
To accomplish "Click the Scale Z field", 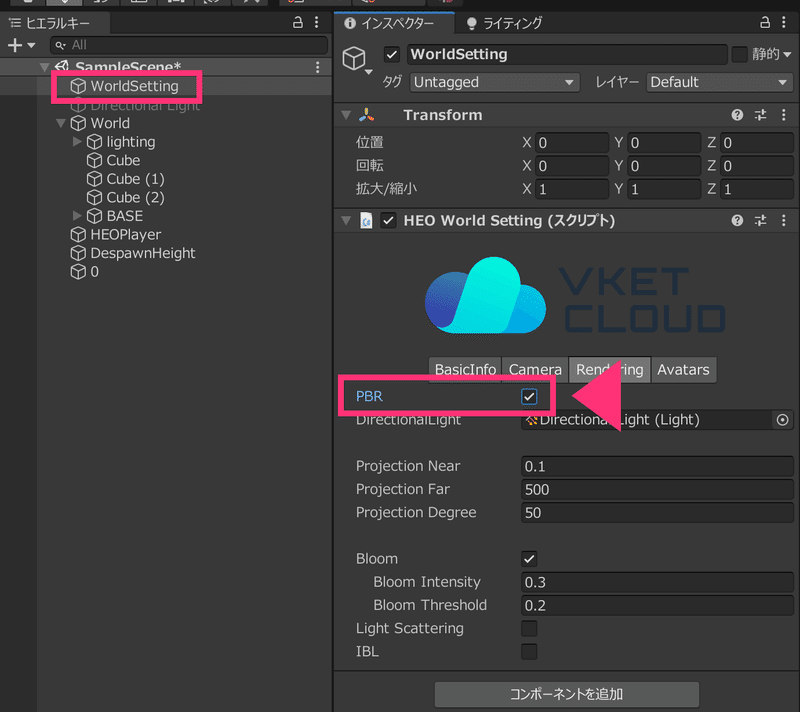I will (x=757, y=189).
